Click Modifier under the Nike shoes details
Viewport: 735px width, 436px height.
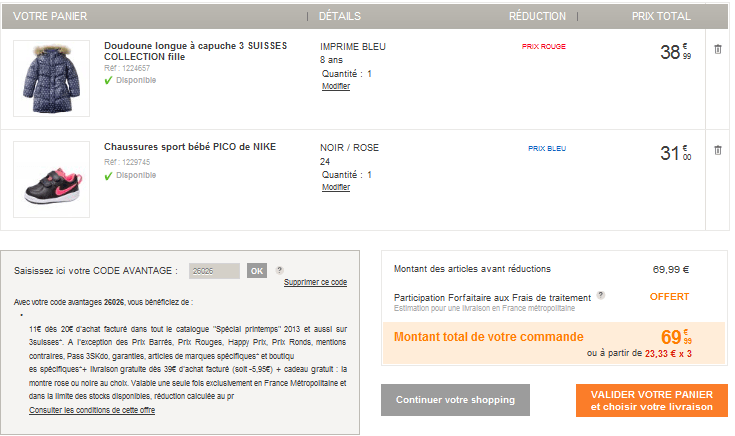click(336, 187)
